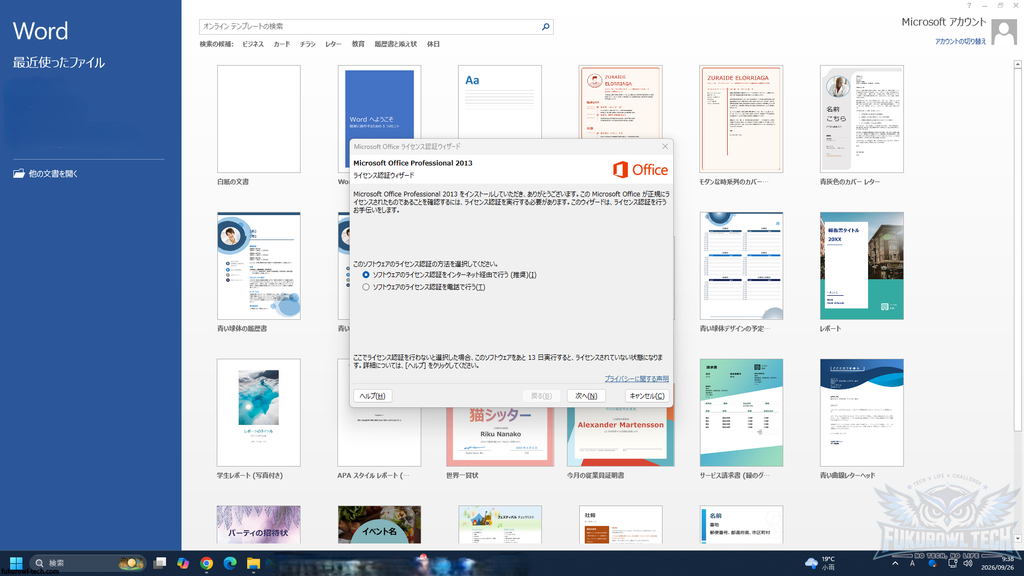Click the ビジネス search suggestion
The height and width of the screenshot is (576, 1024).
[253, 44]
